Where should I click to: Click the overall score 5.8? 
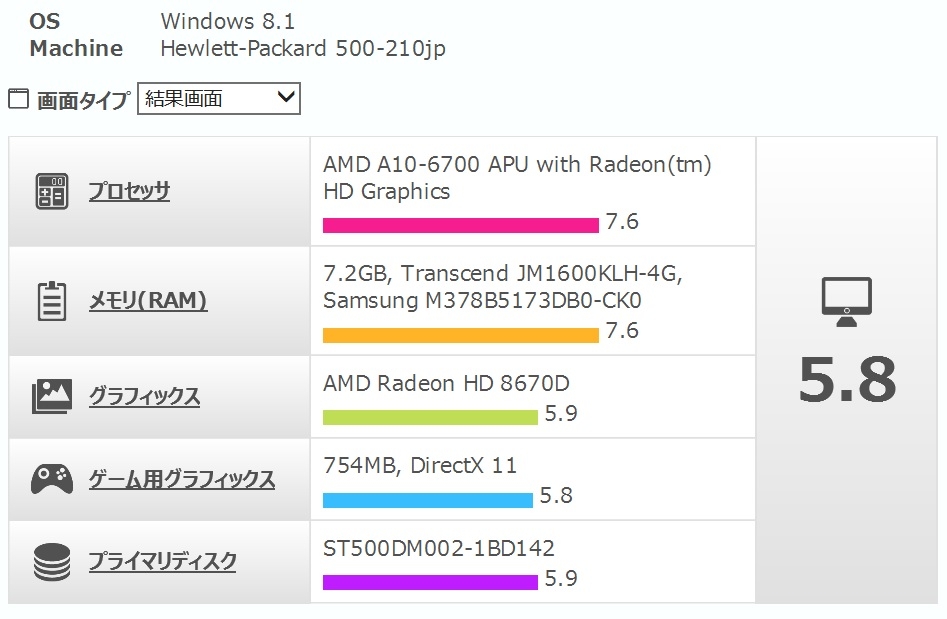tap(846, 379)
